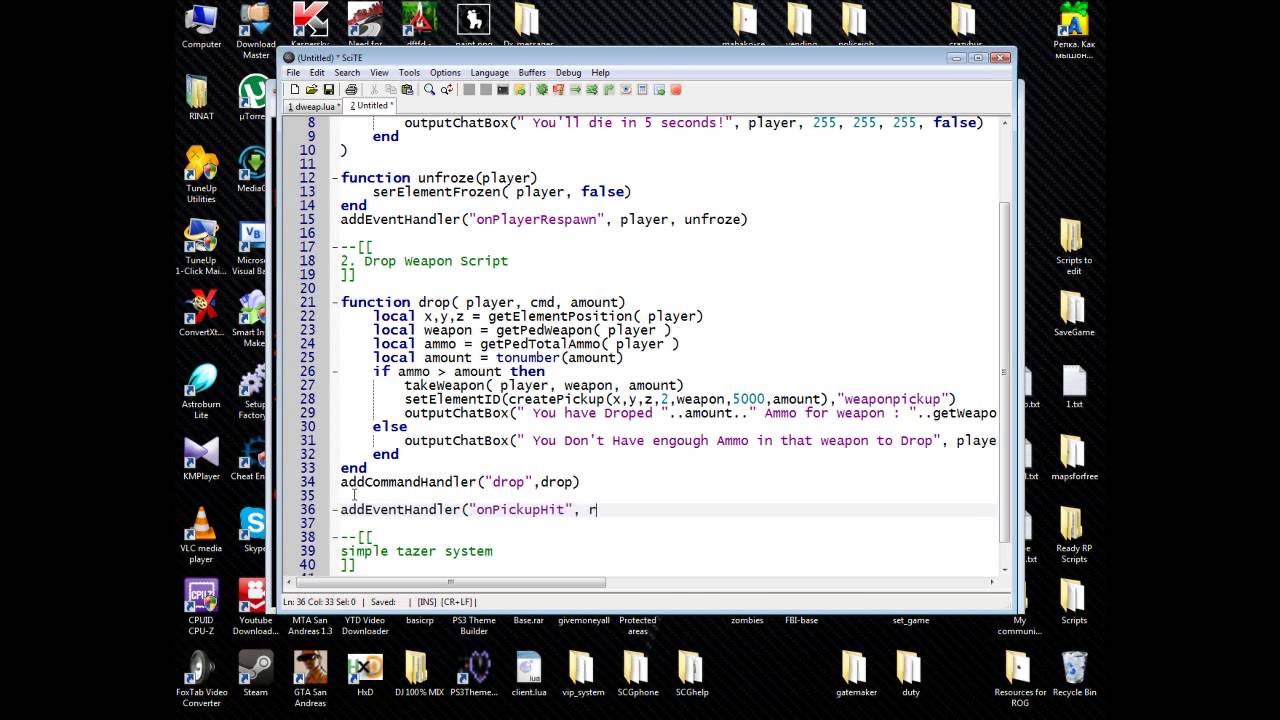The height and width of the screenshot is (720, 1280).
Task: Open the Edit menu
Action: tap(317, 72)
